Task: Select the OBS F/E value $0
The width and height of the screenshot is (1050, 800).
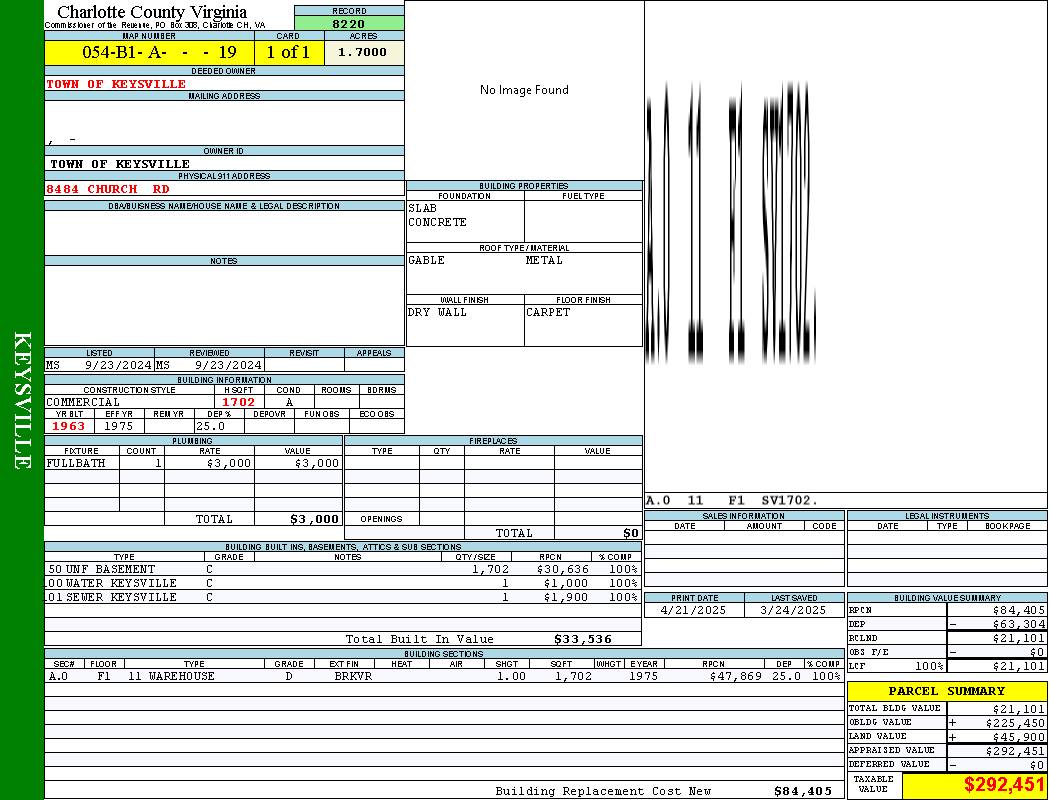Action: (x=1037, y=652)
